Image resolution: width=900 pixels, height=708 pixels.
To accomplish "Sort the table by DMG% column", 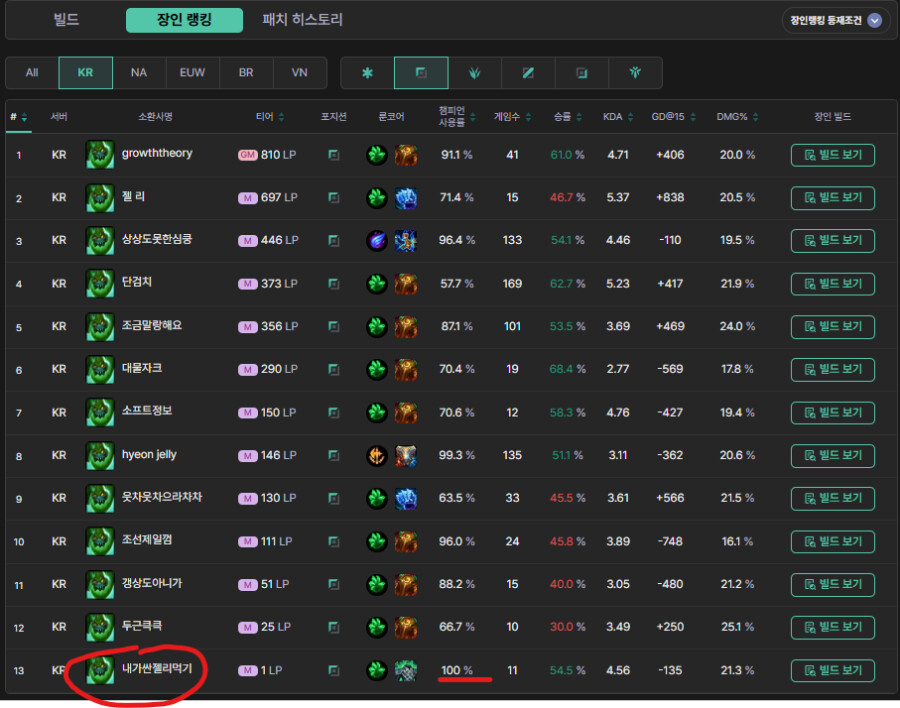I will [x=737, y=117].
